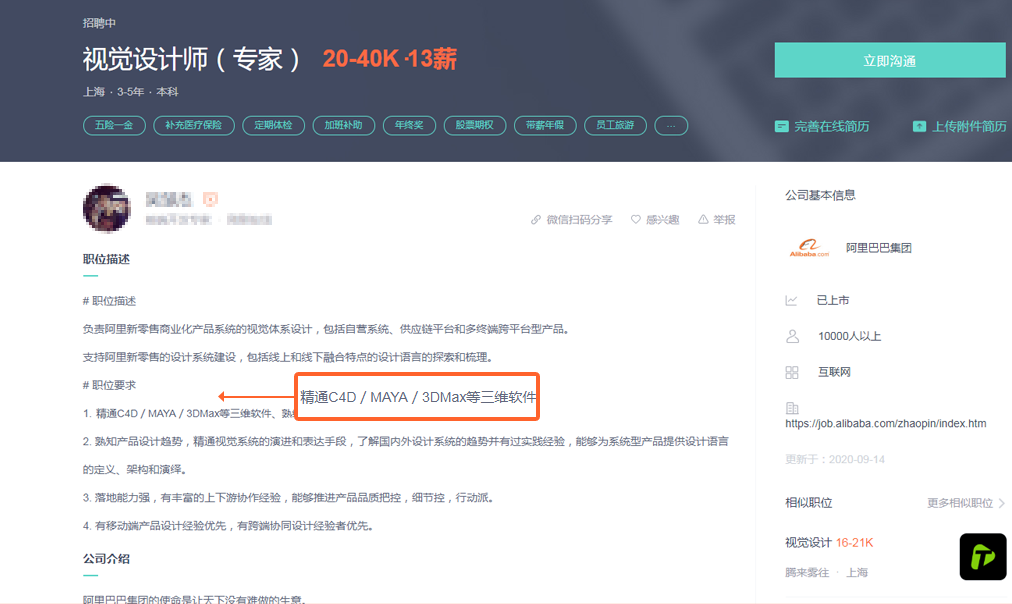This screenshot has height=604, width=1012.
Task: Click the 招聘中 status label
Action: pos(99,23)
